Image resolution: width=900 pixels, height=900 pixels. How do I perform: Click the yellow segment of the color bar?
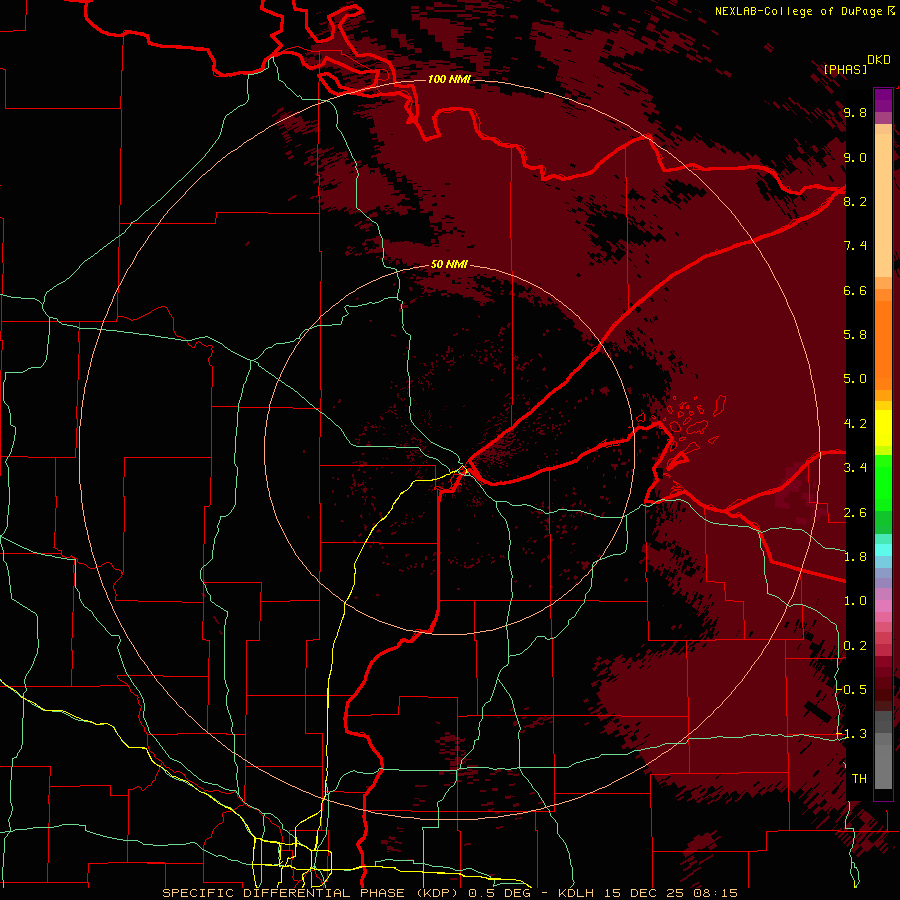tap(883, 427)
